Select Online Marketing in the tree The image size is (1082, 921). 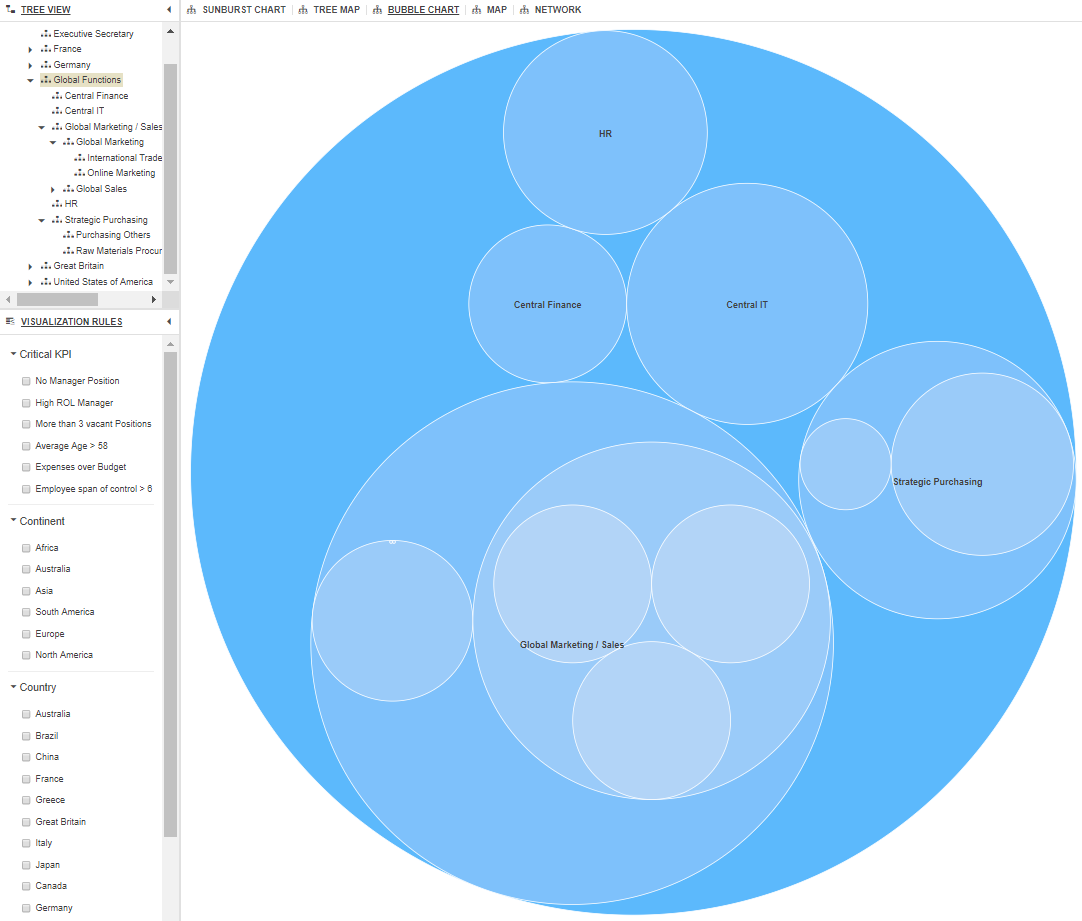pos(121,173)
